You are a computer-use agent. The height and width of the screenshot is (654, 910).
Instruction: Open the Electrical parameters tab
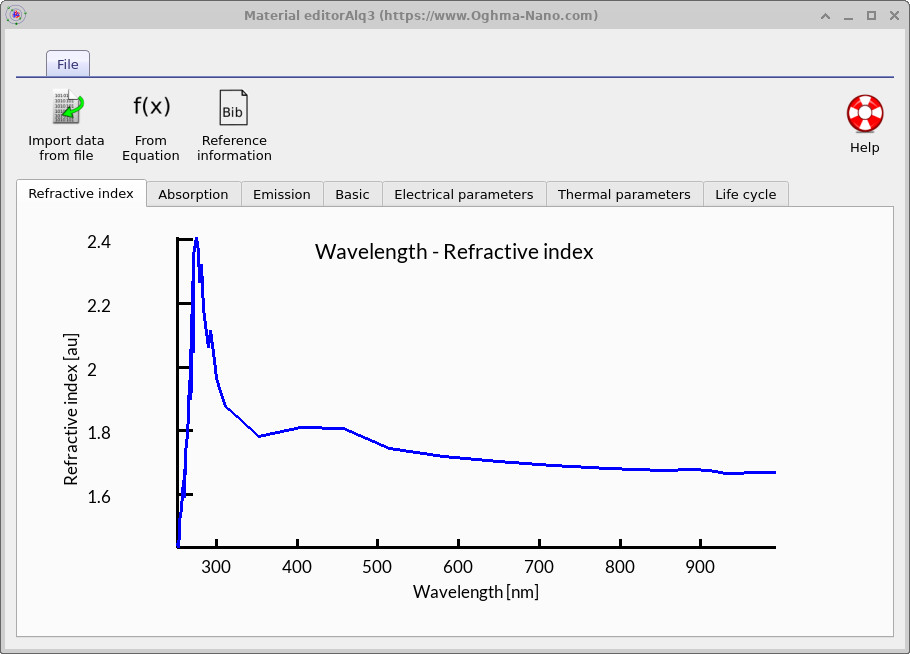click(x=463, y=194)
